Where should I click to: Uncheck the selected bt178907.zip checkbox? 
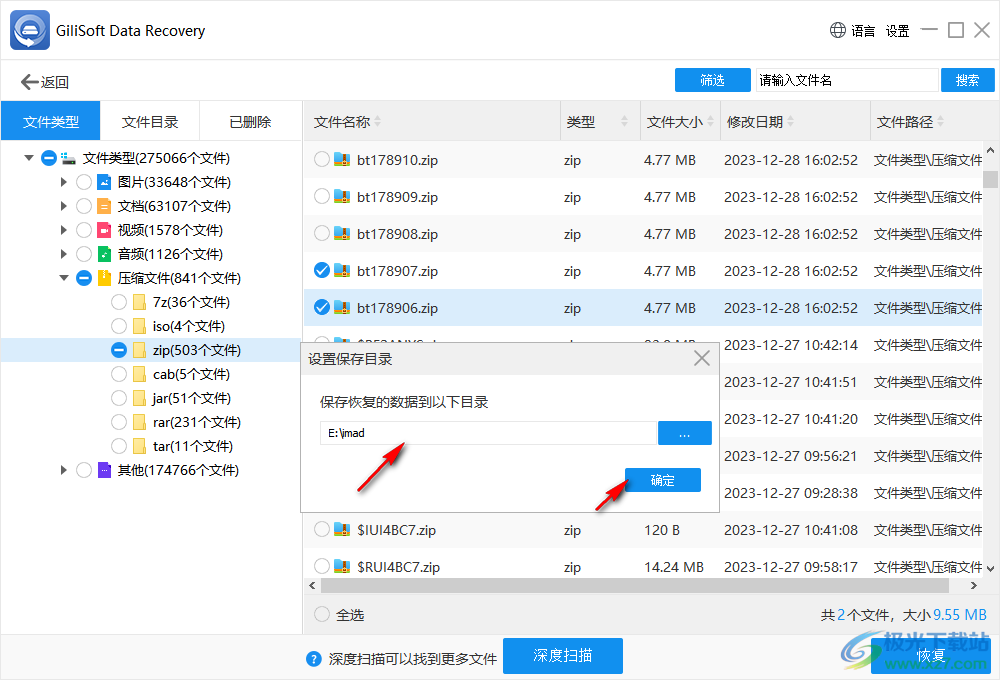tap(321, 270)
